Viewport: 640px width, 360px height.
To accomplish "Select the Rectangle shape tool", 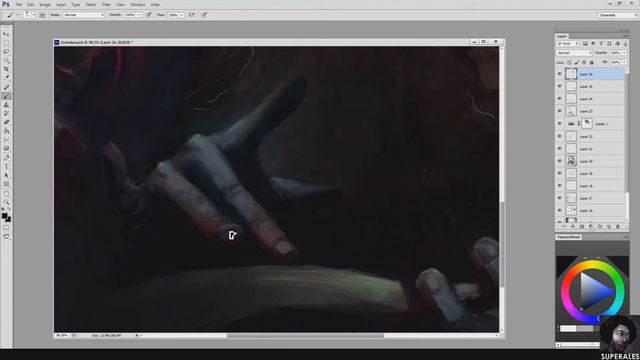I will coord(6,184).
